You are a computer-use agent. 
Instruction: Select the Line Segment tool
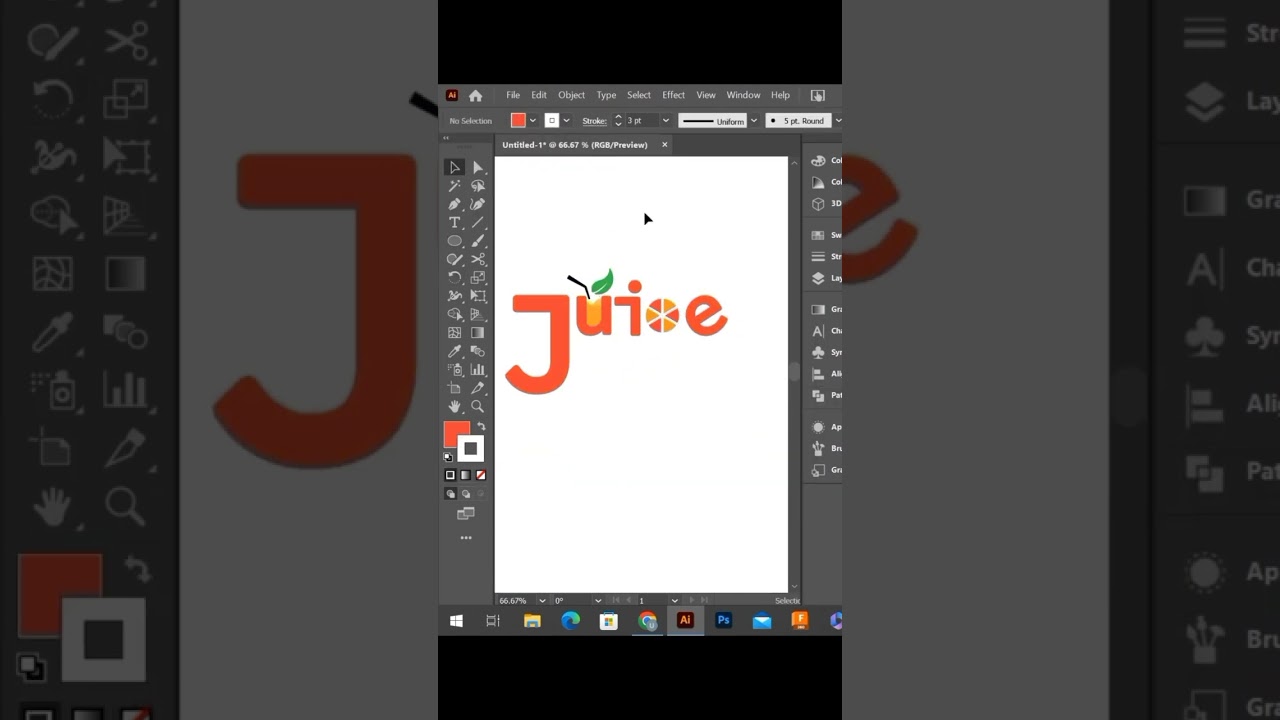pyautogui.click(x=477, y=222)
